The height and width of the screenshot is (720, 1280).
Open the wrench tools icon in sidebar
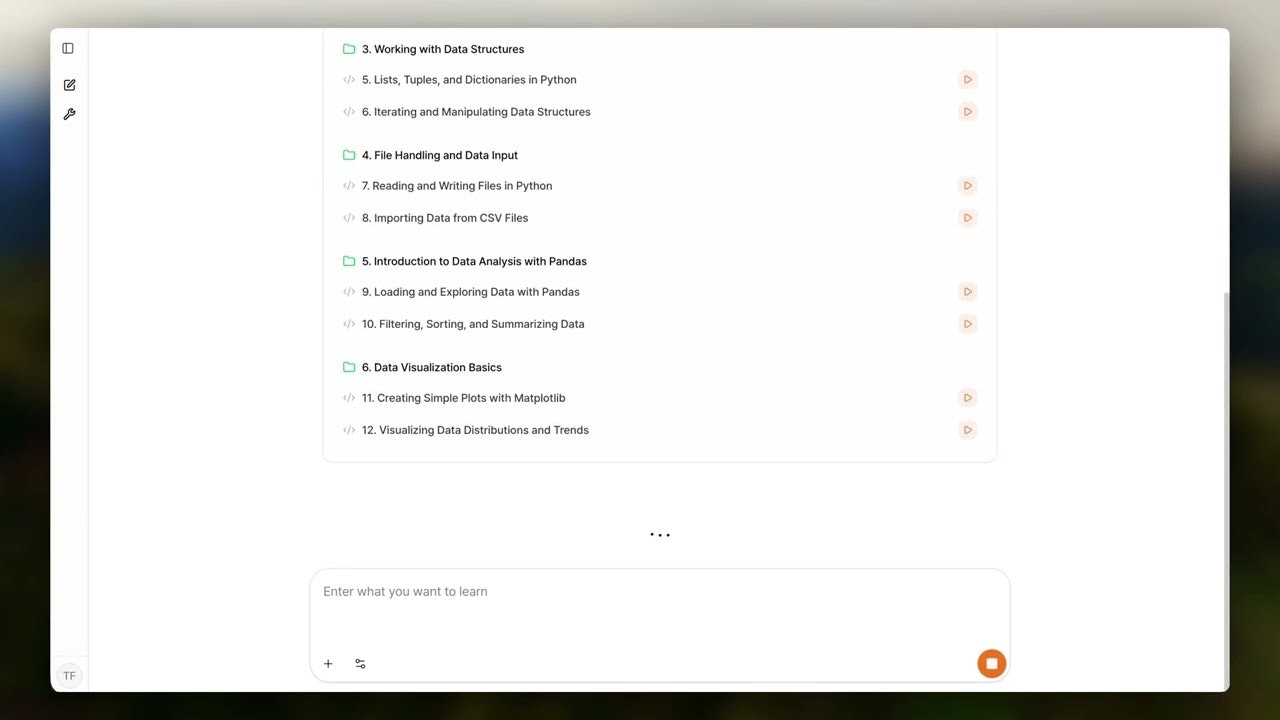click(68, 113)
